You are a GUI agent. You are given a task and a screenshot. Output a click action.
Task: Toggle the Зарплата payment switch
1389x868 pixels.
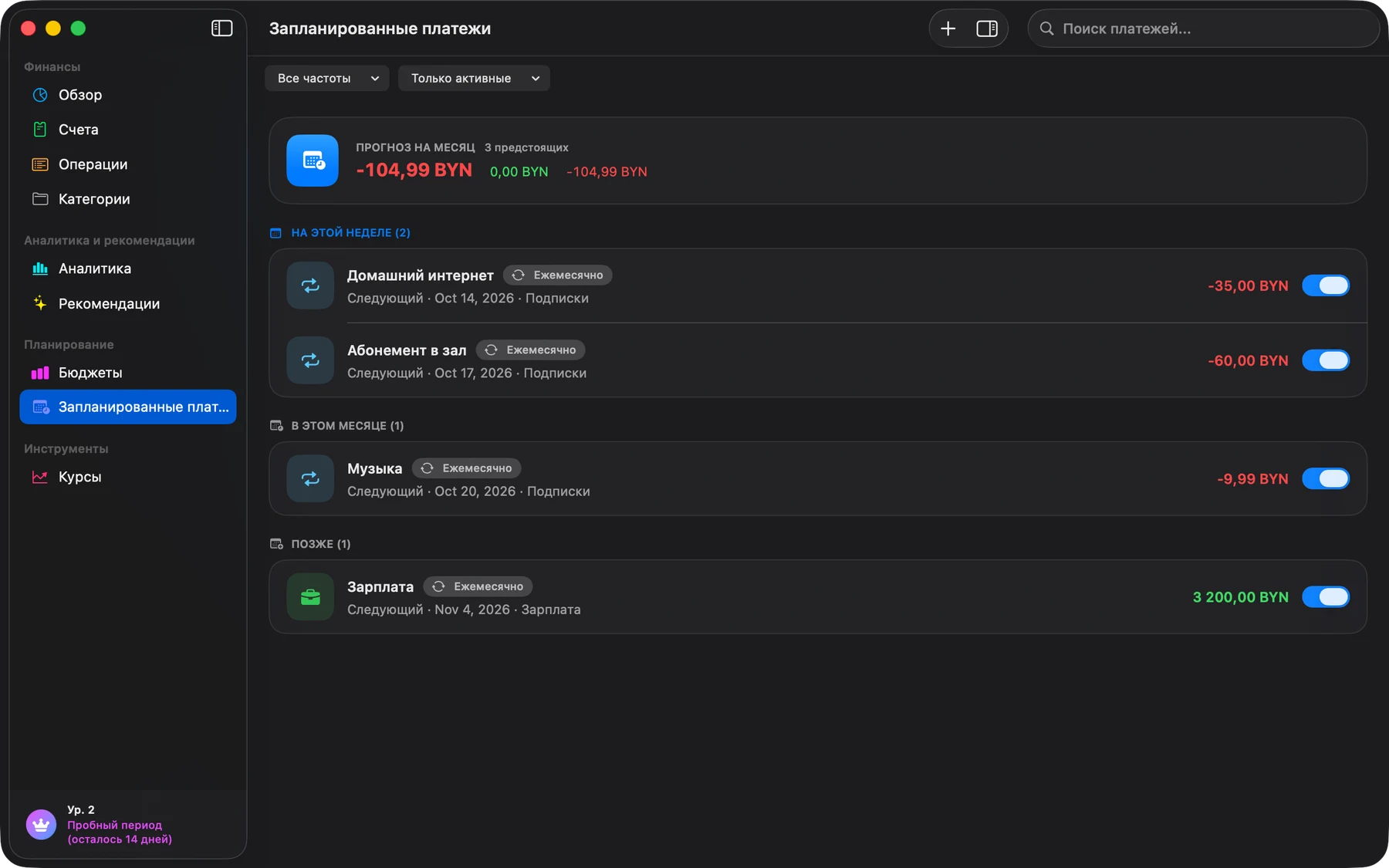(1326, 596)
